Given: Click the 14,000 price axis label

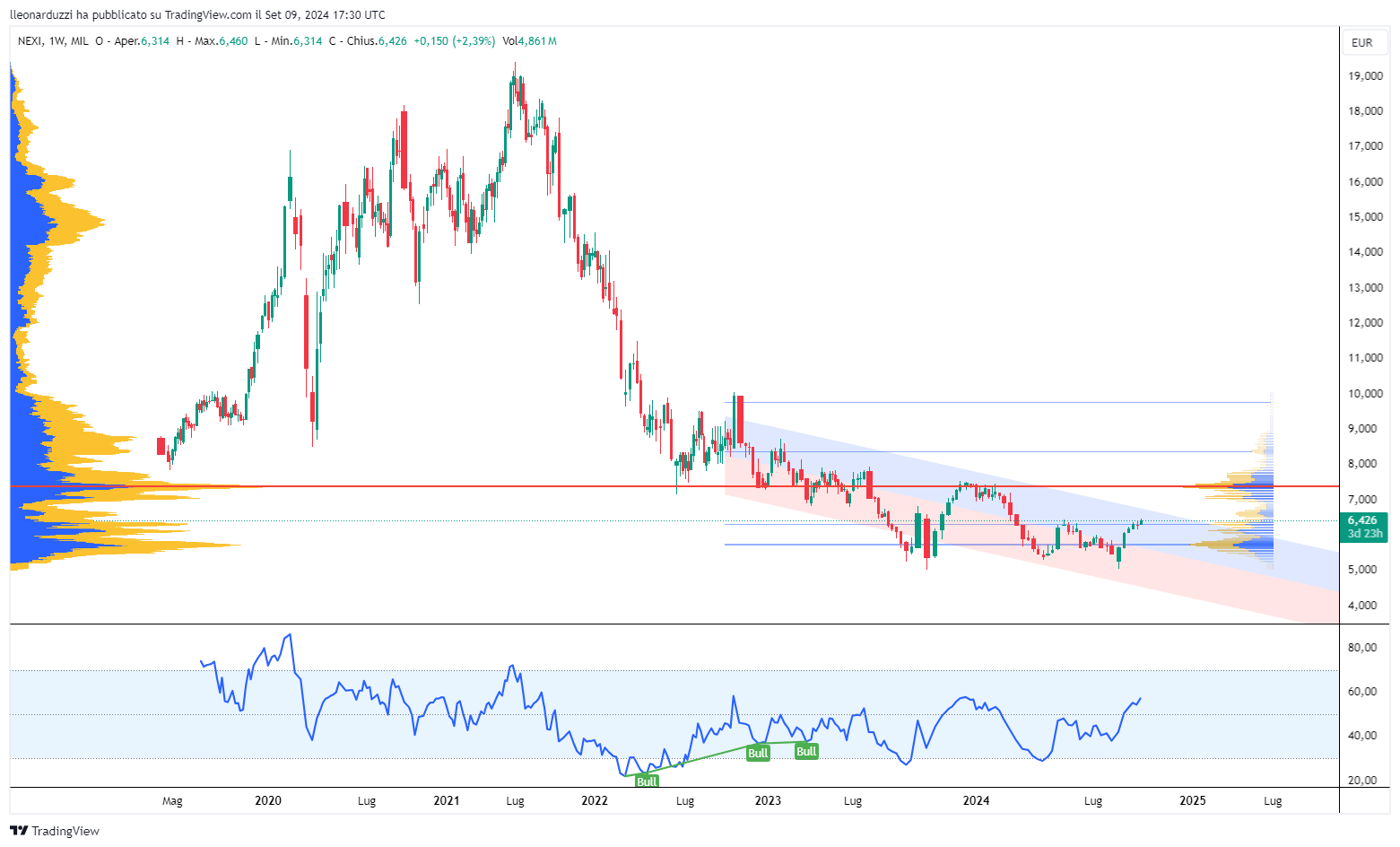Looking at the screenshot, I should pyautogui.click(x=1365, y=252).
